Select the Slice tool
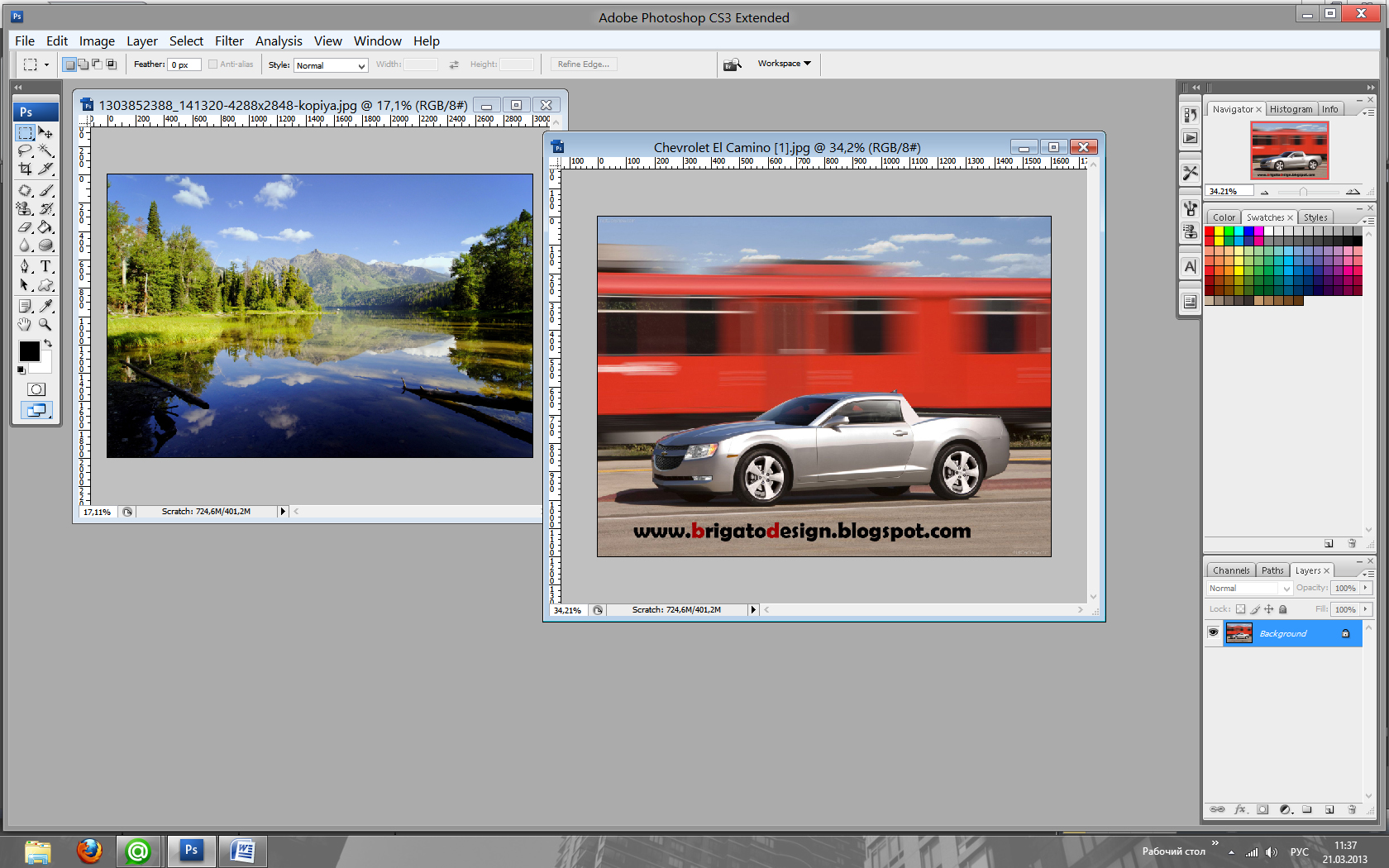 click(45, 168)
